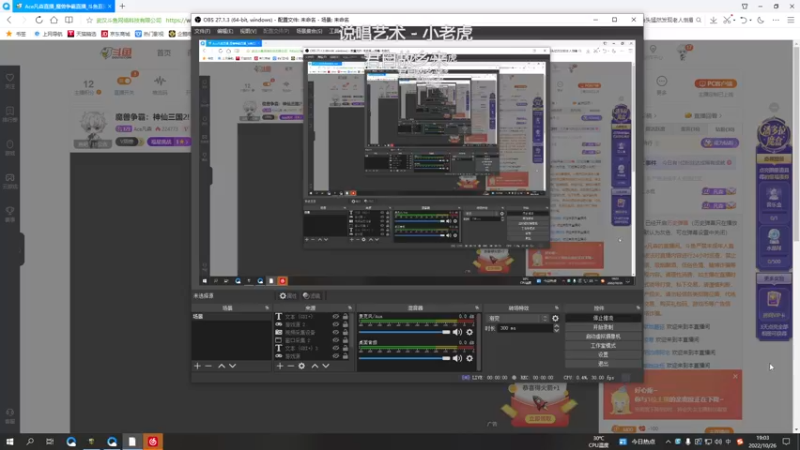Screen dimensions: 800x450
Task: Remove the selected source with the minus icon
Action: [x=290, y=366]
